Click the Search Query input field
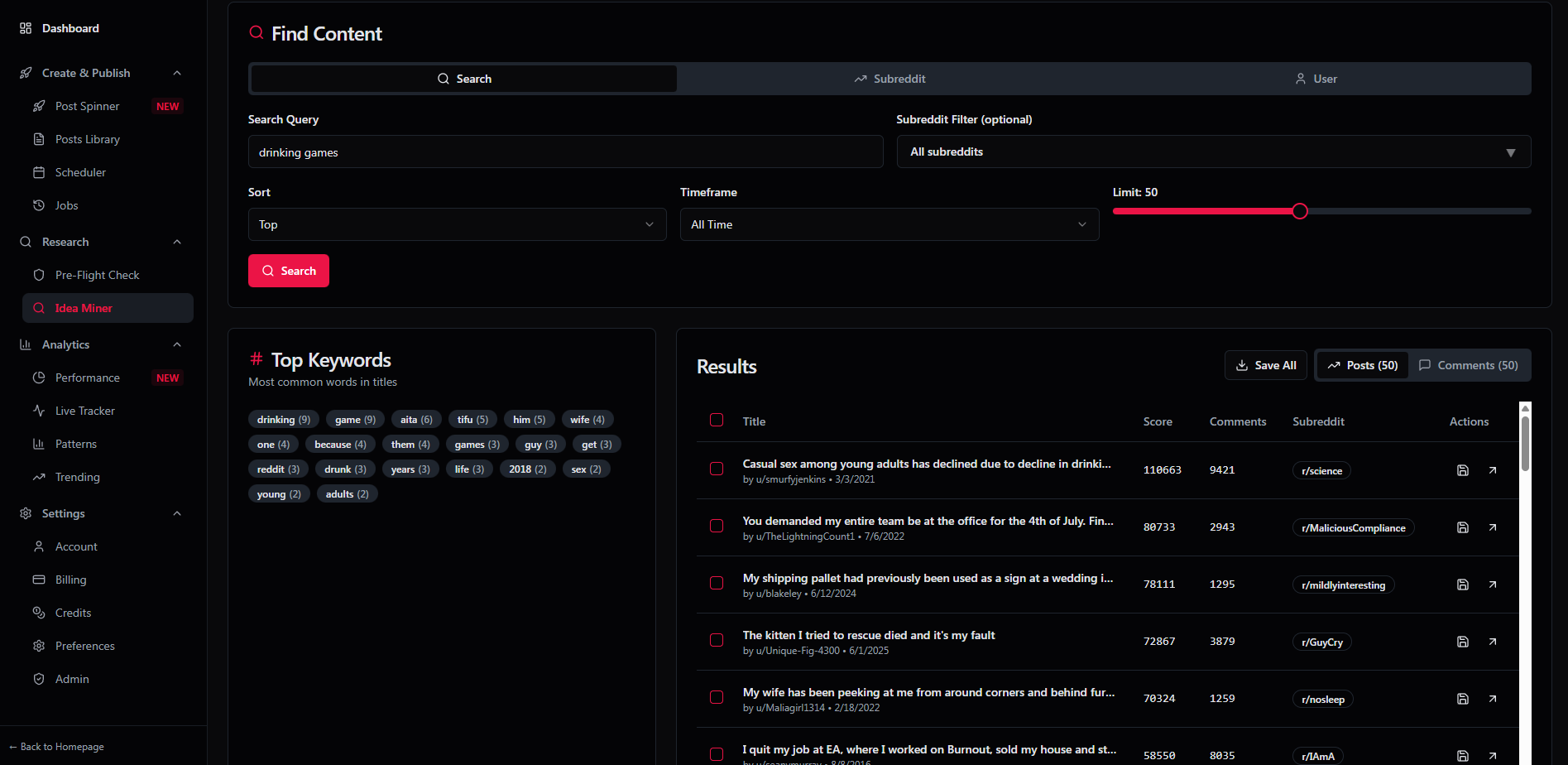 565,152
